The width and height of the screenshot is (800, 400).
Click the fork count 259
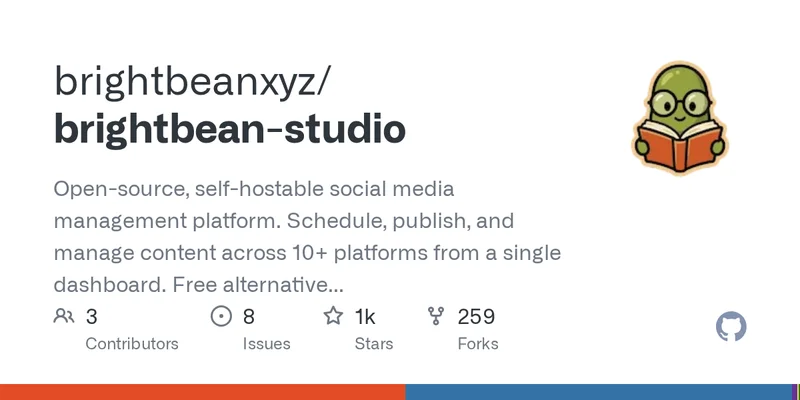[x=476, y=317]
